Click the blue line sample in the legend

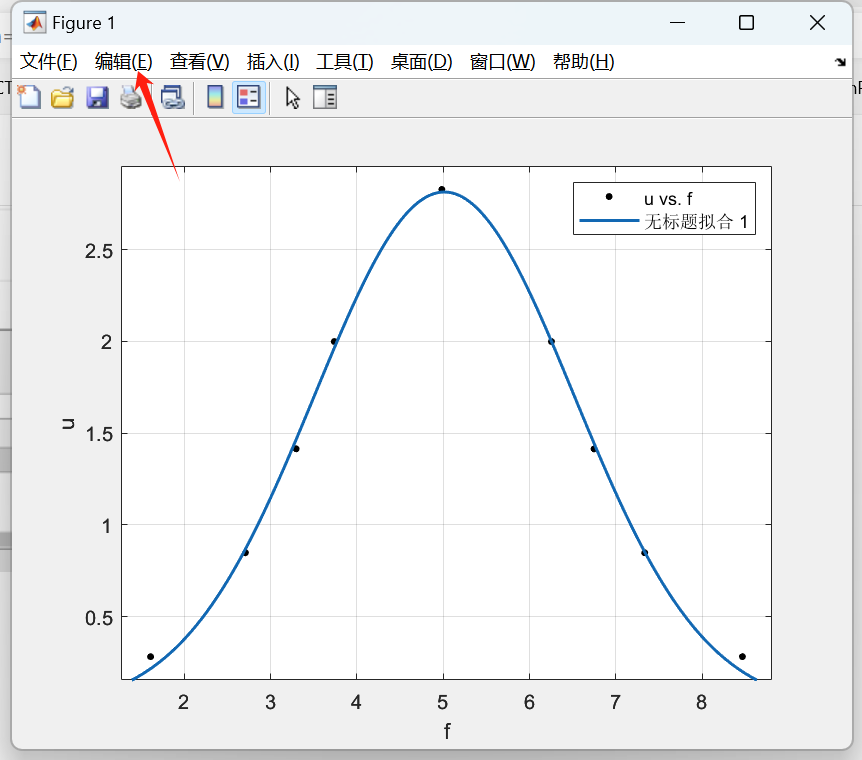[608, 222]
